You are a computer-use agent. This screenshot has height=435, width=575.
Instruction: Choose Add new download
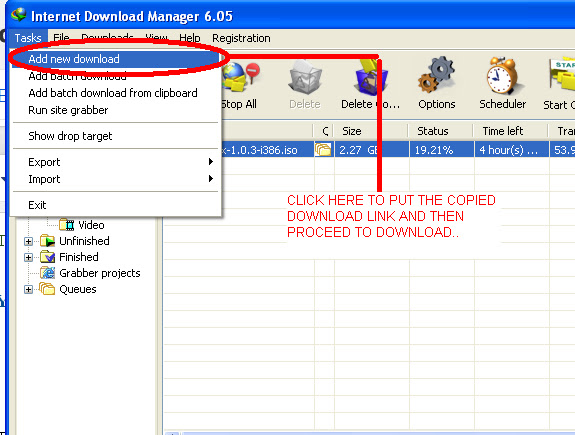(x=116, y=59)
